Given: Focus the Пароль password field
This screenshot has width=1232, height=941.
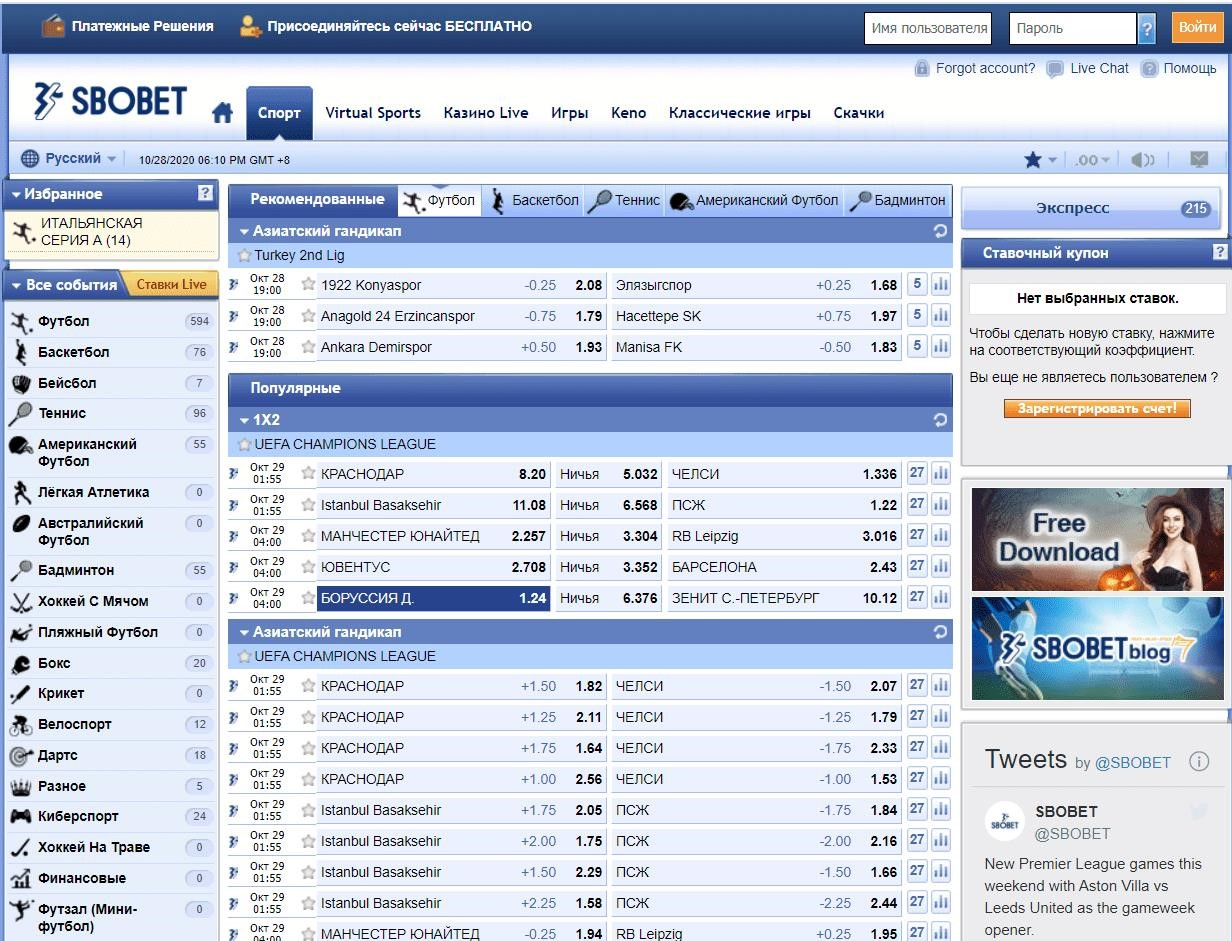Looking at the screenshot, I should point(1073,28).
